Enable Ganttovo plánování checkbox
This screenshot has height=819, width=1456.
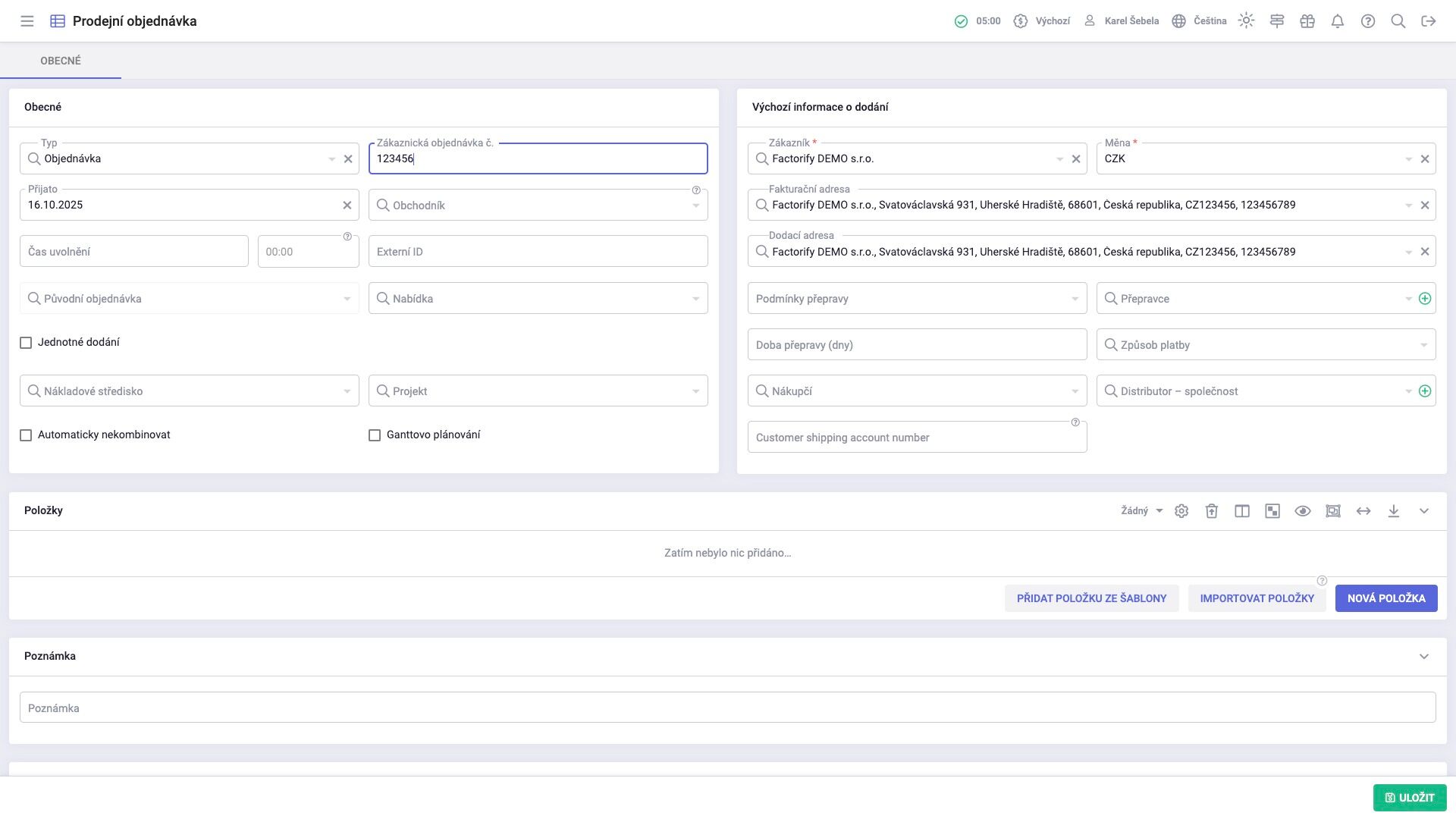click(x=375, y=435)
